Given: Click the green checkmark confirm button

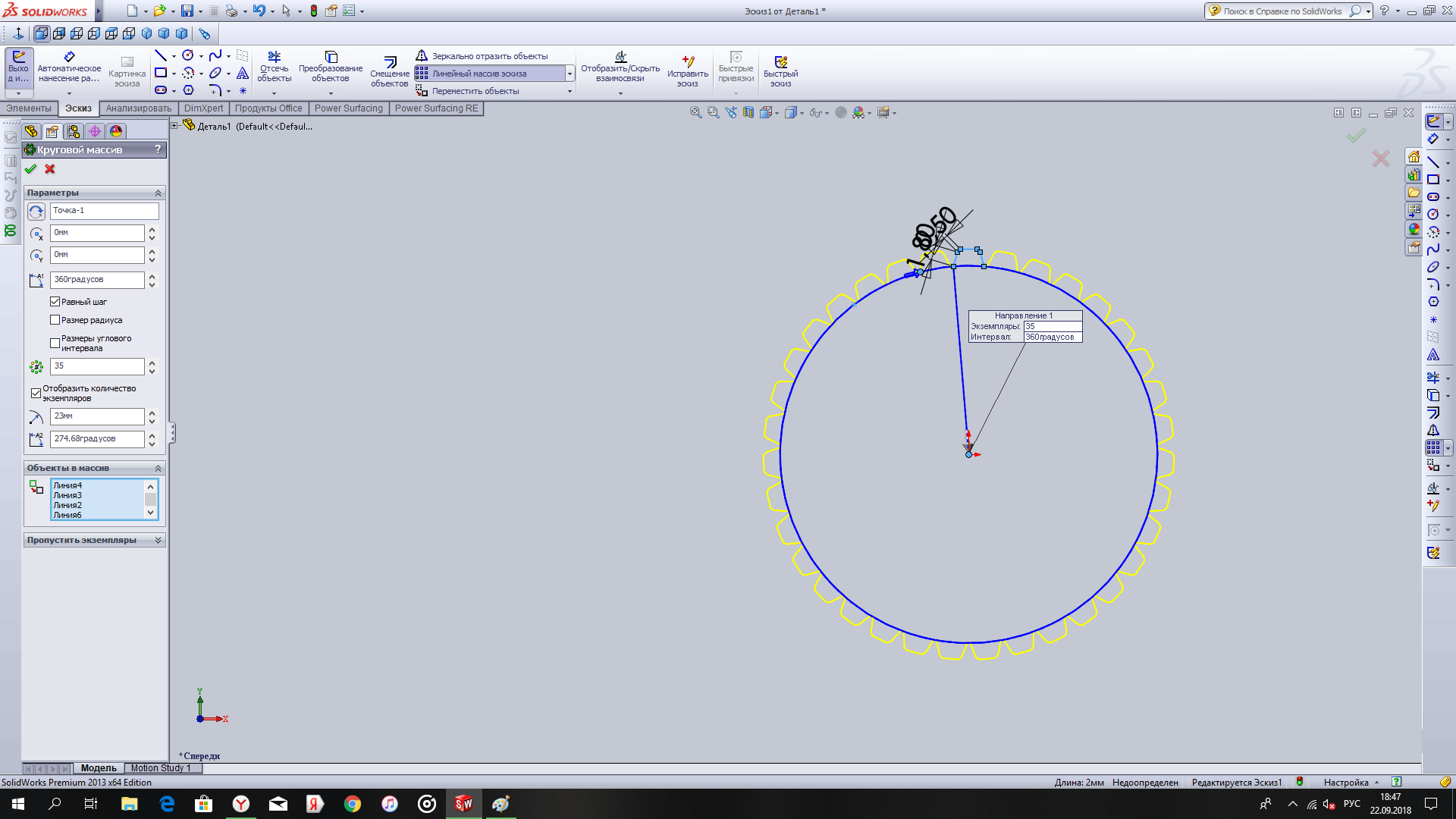Looking at the screenshot, I should (x=30, y=169).
